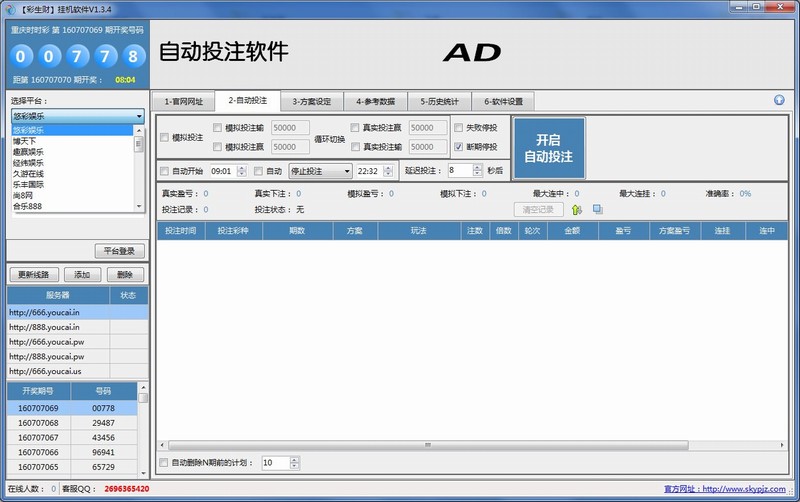Open the 6-软件设置 tab

tap(503, 101)
